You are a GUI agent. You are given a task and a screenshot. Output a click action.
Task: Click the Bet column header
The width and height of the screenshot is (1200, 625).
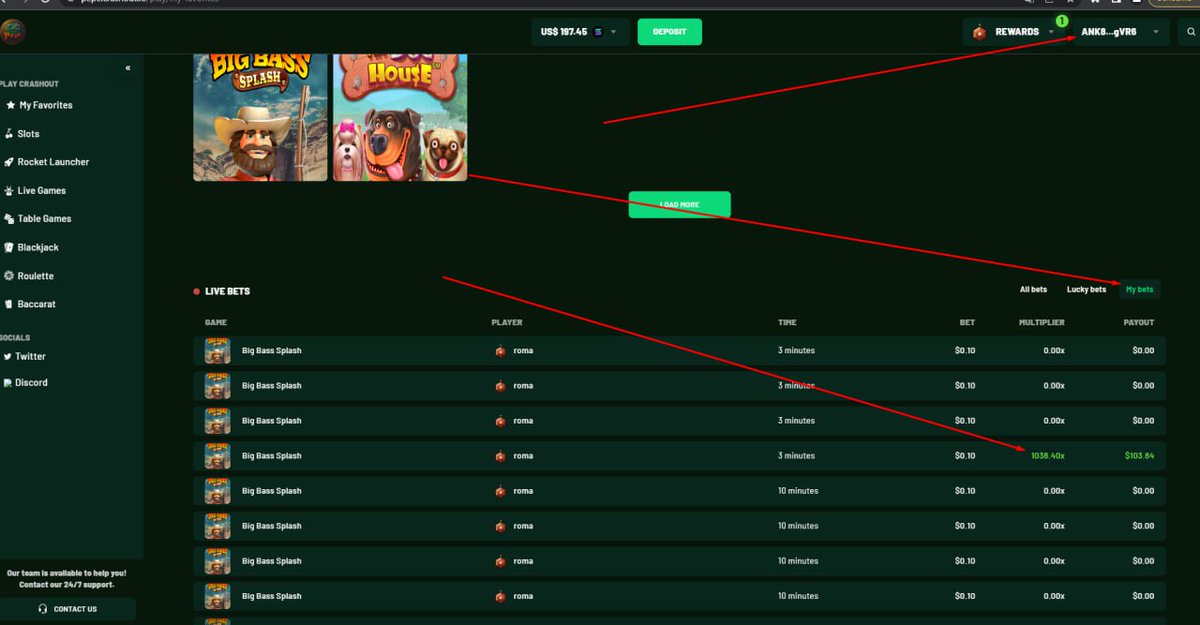[x=967, y=323]
